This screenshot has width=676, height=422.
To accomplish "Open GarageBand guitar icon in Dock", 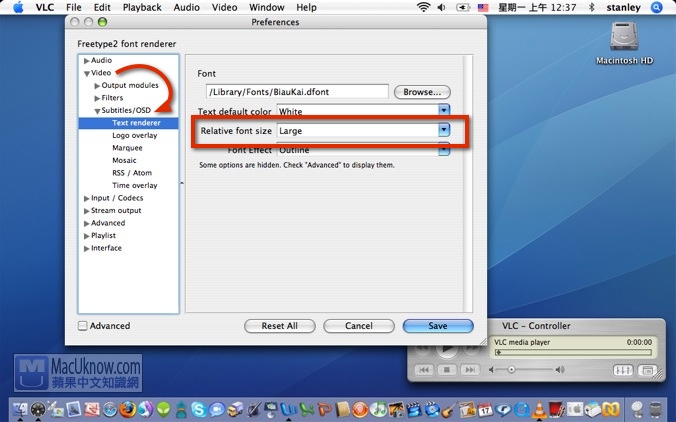I will [450, 409].
